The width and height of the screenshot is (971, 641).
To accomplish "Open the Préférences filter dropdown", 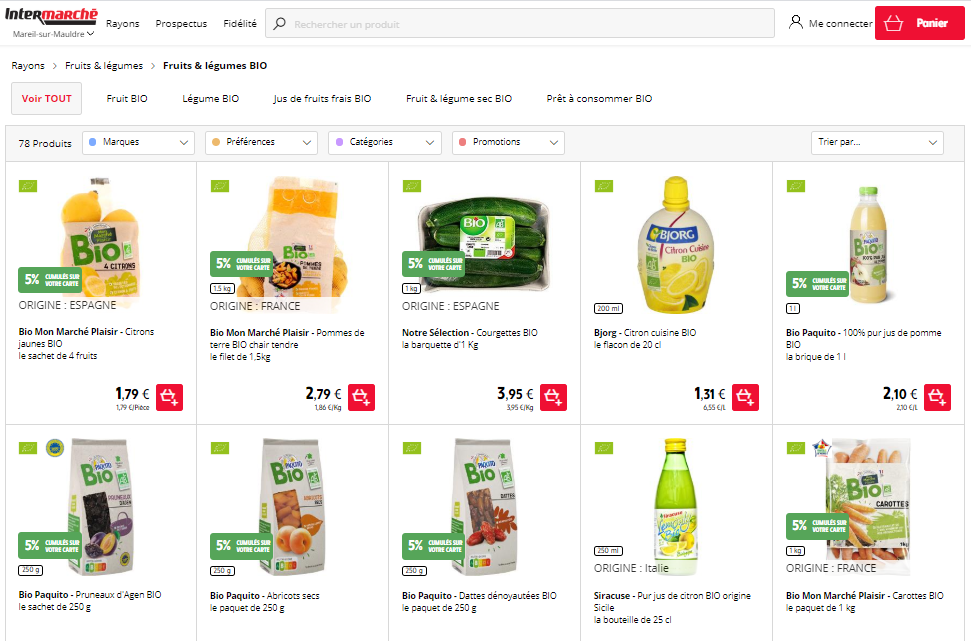I will point(261,142).
